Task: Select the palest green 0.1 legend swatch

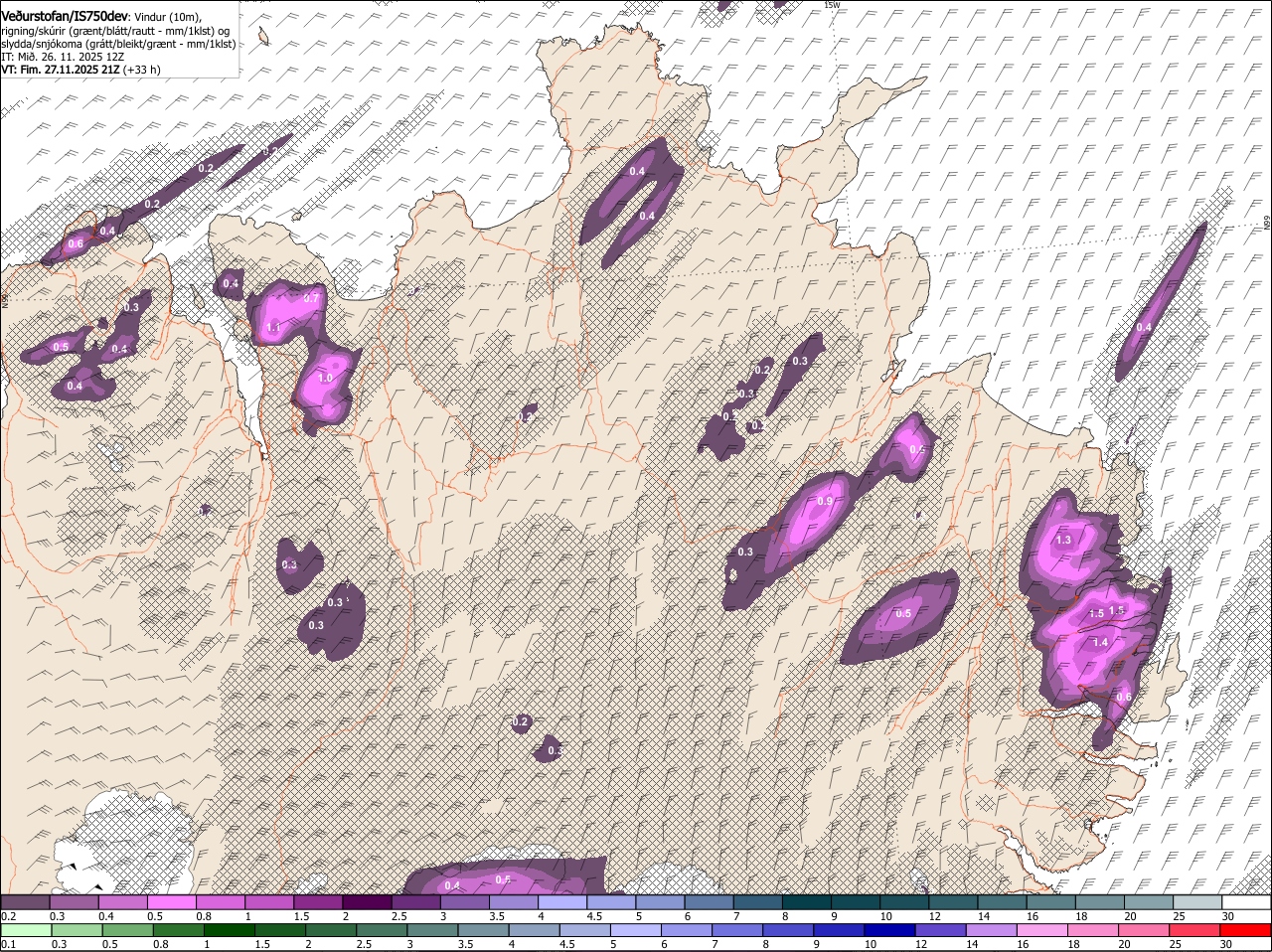Action: 25,930
